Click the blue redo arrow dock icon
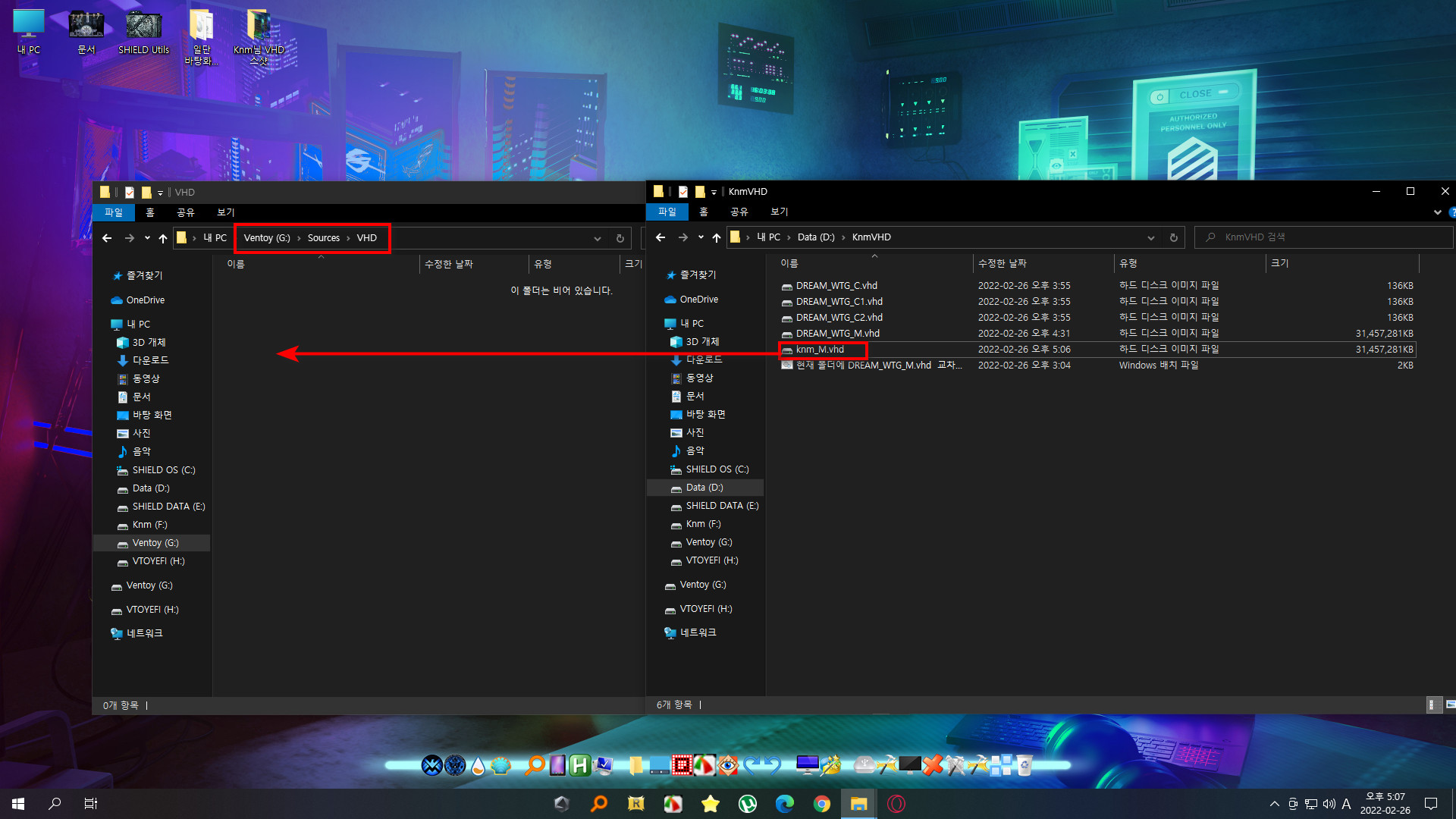The image size is (1456, 819). click(x=752, y=765)
